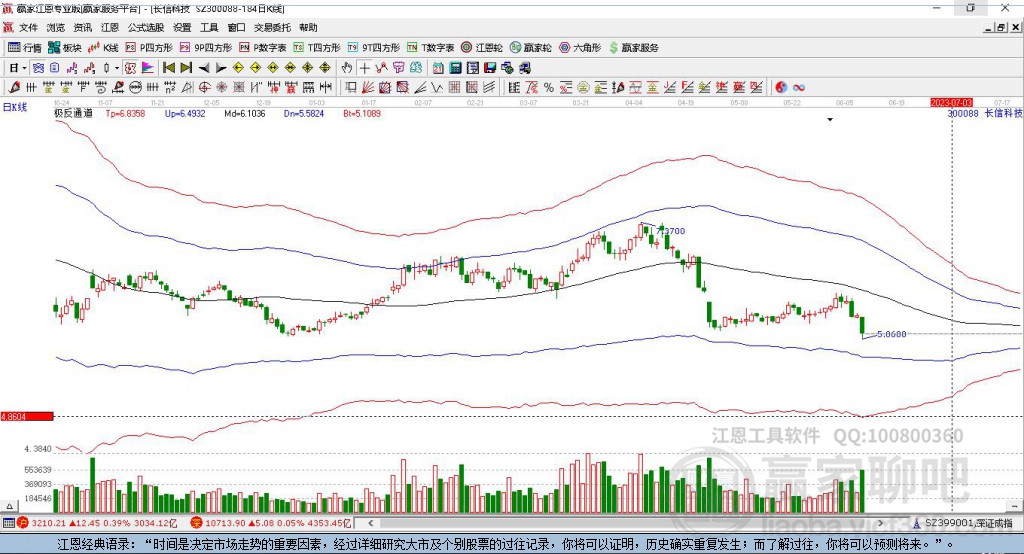This screenshot has width=1024, height=554.
Task: Click horizontal scrollbar right arrow
Action: (x=880, y=523)
